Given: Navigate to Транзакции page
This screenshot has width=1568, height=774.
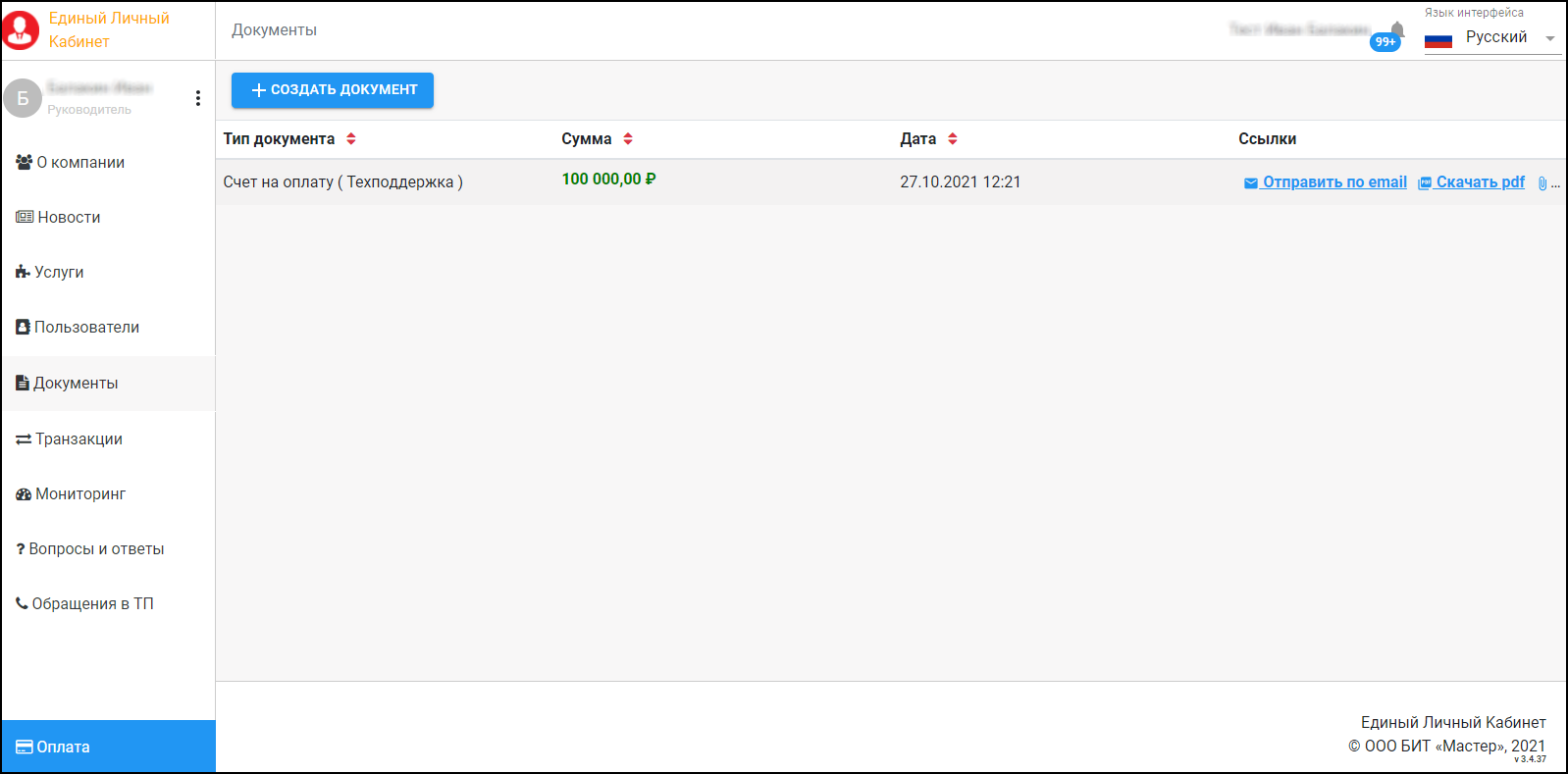Looking at the screenshot, I should [x=70, y=439].
